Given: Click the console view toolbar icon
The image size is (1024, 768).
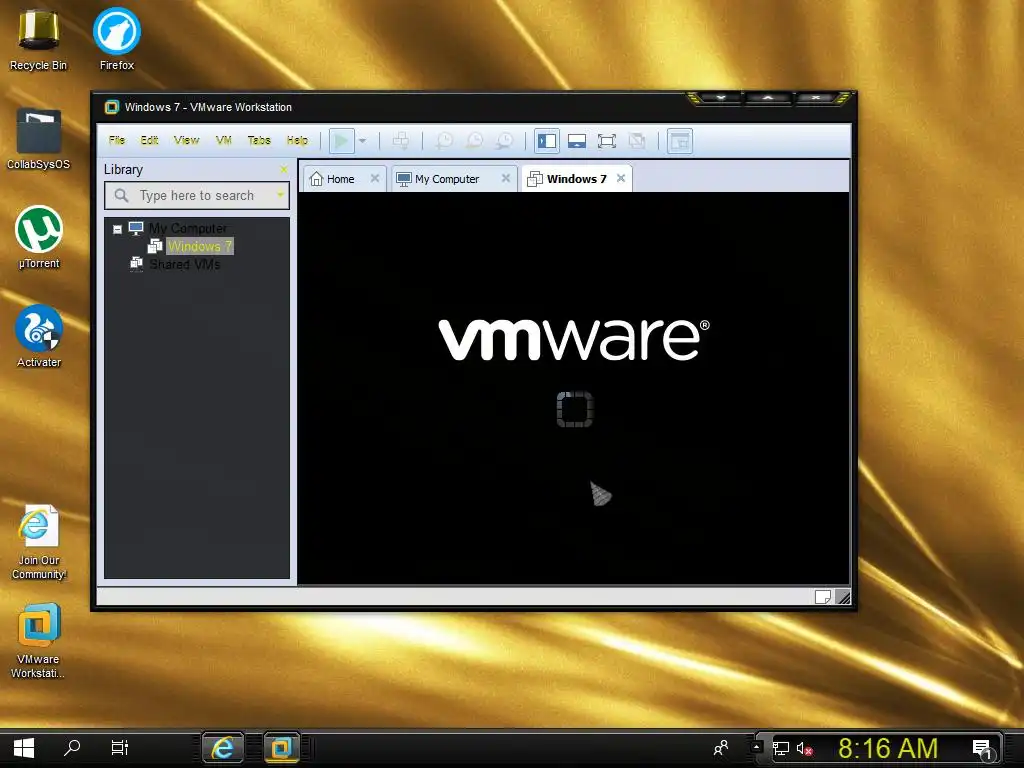Looking at the screenshot, I should click(680, 140).
